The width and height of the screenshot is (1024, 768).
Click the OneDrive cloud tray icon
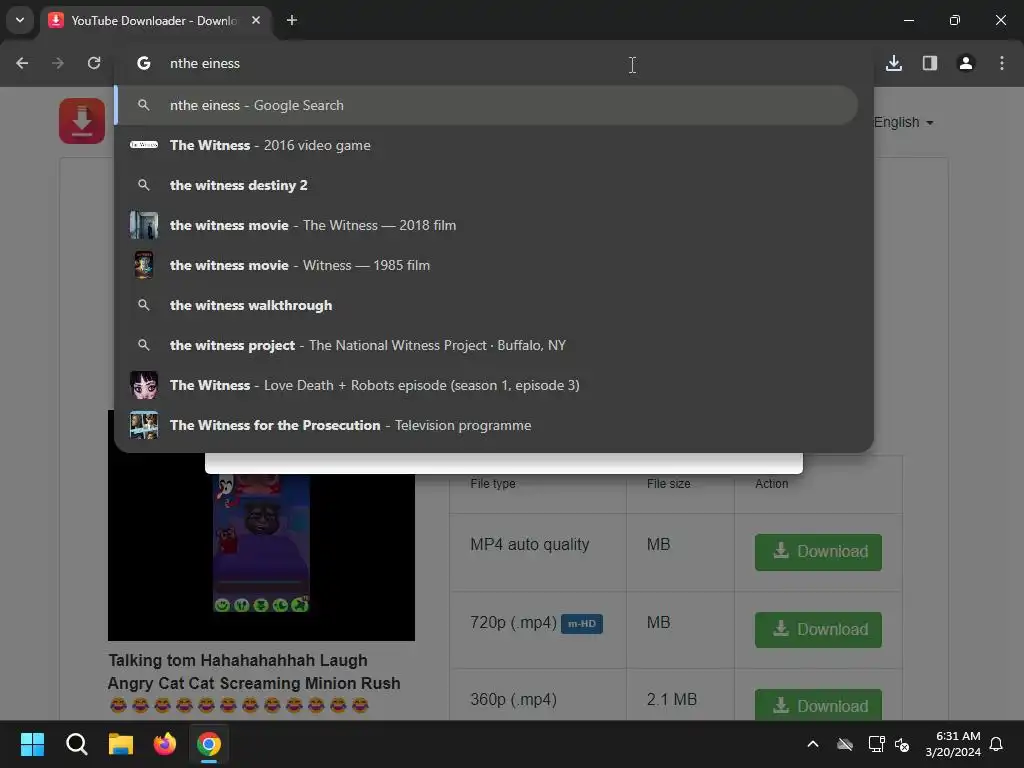pos(845,744)
